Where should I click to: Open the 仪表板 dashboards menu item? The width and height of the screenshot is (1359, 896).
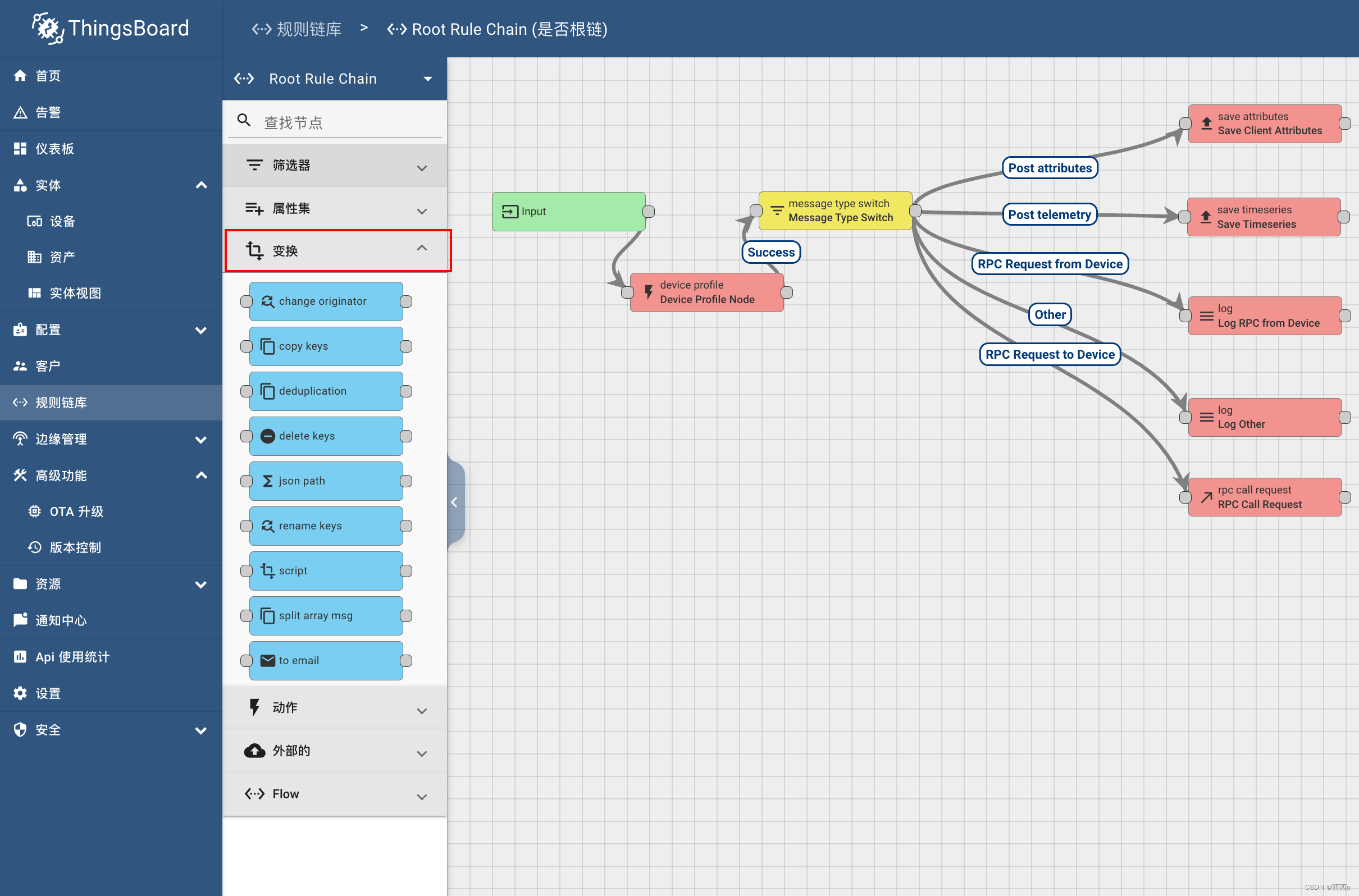point(55,149)
